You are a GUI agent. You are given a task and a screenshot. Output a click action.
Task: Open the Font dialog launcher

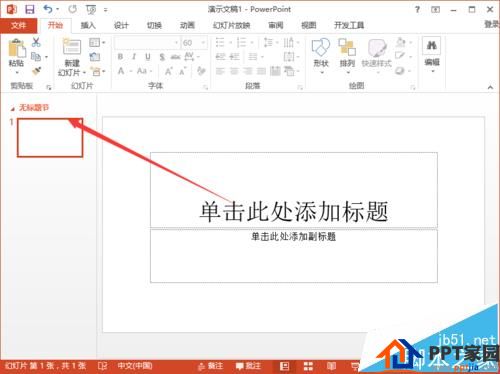click(x=205, y=87)
